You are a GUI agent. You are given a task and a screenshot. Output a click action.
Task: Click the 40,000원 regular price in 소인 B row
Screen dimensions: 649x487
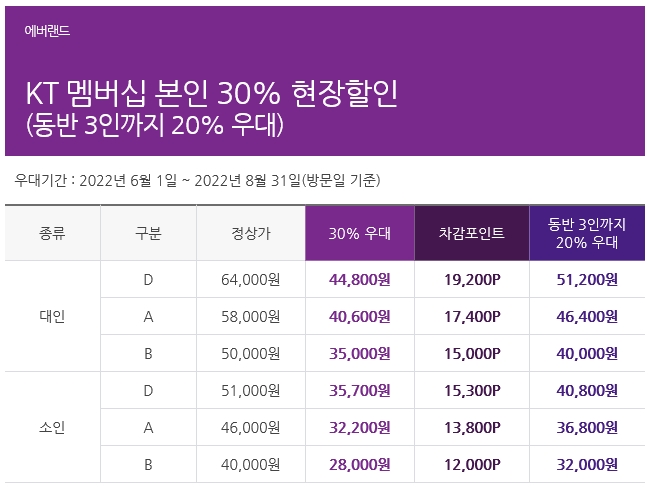(x=250, y=465)
